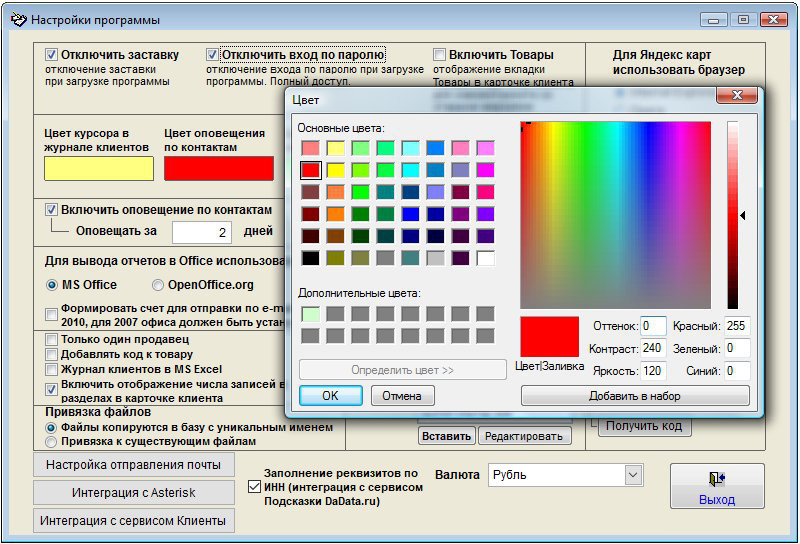Image resolution: width=800 pixels, height=544 pixels.
Task: Click the program icon in title bar
Action: (x=16, y=19)
